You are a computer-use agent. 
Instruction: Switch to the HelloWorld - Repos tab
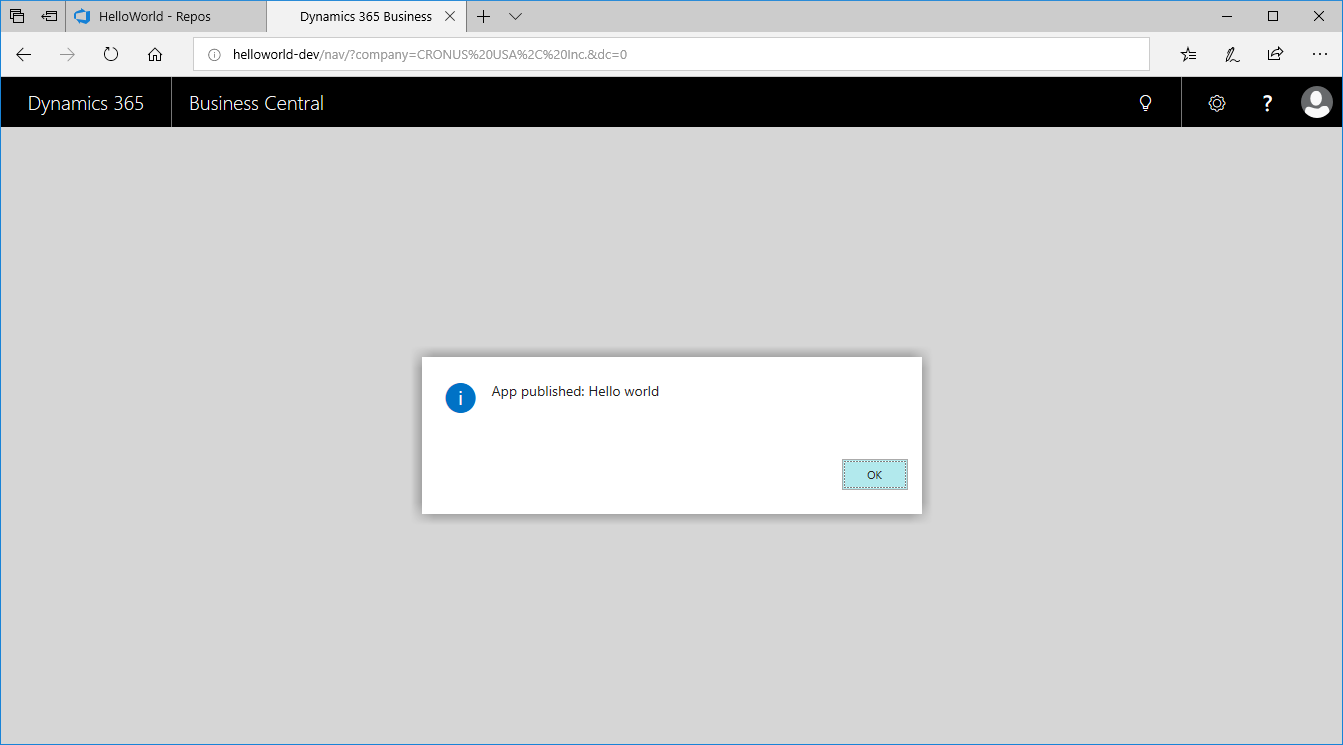[x=155, y=17]
